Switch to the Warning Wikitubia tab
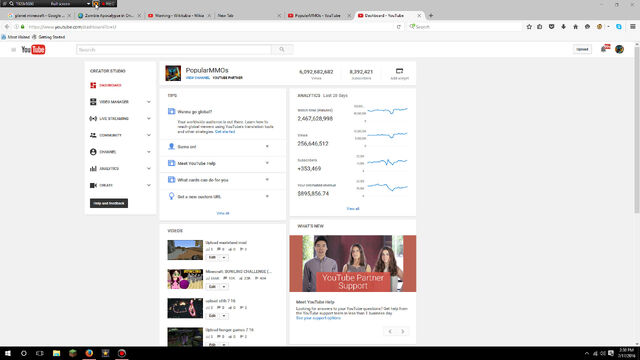Viewport: 640px width, 360px height. pos(179,16)
